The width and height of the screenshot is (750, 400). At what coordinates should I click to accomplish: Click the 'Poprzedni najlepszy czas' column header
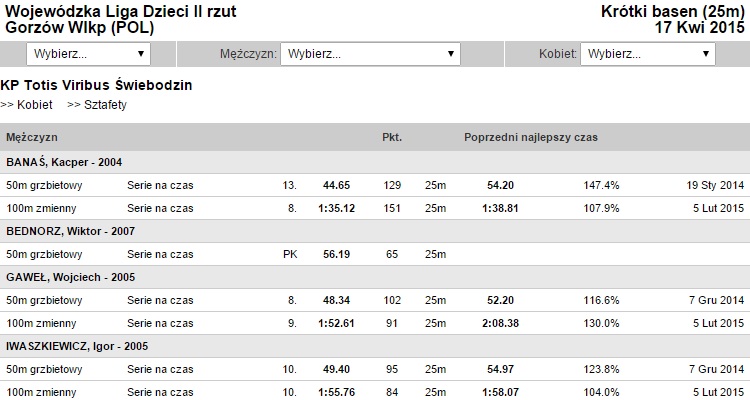[x=531, y=136]
